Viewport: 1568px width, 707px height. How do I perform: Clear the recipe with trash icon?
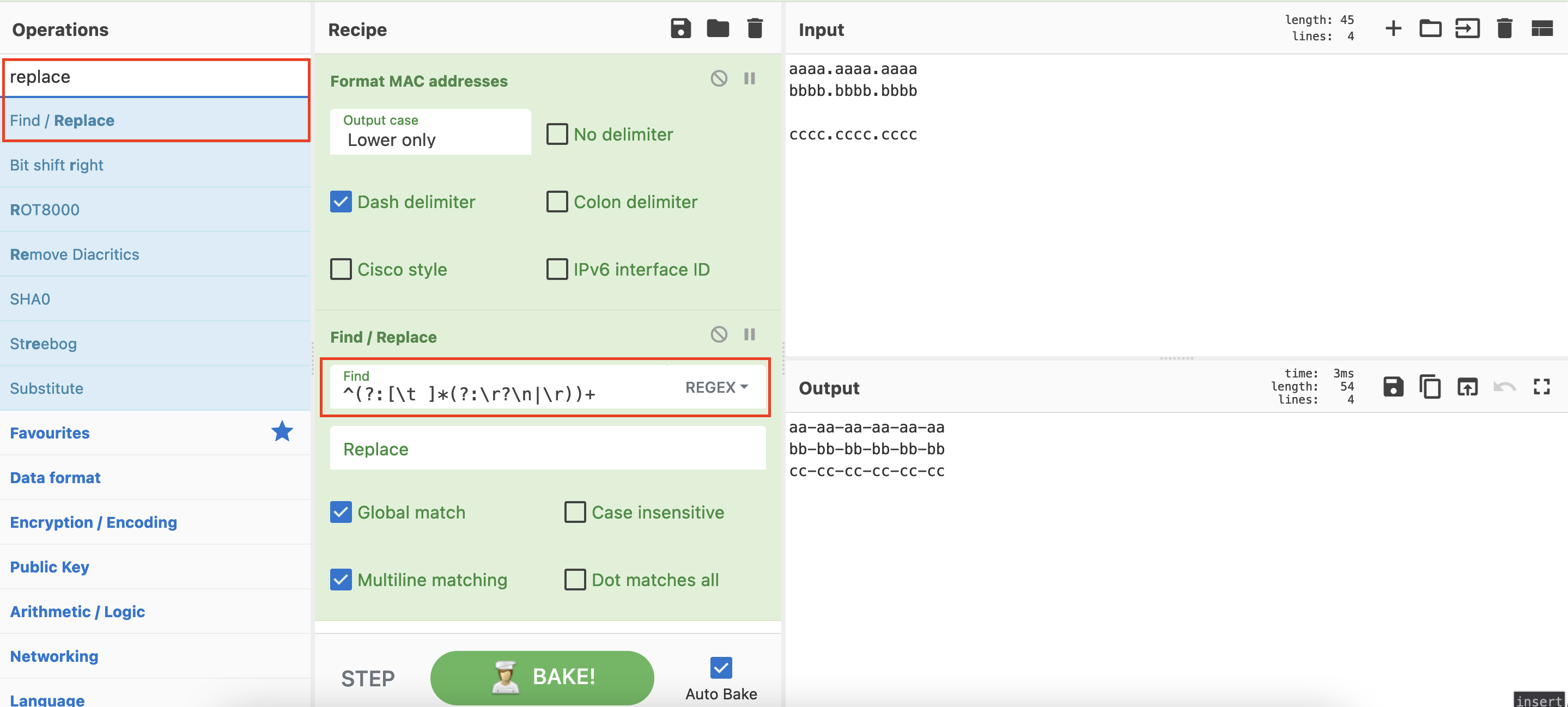[754, 29]
